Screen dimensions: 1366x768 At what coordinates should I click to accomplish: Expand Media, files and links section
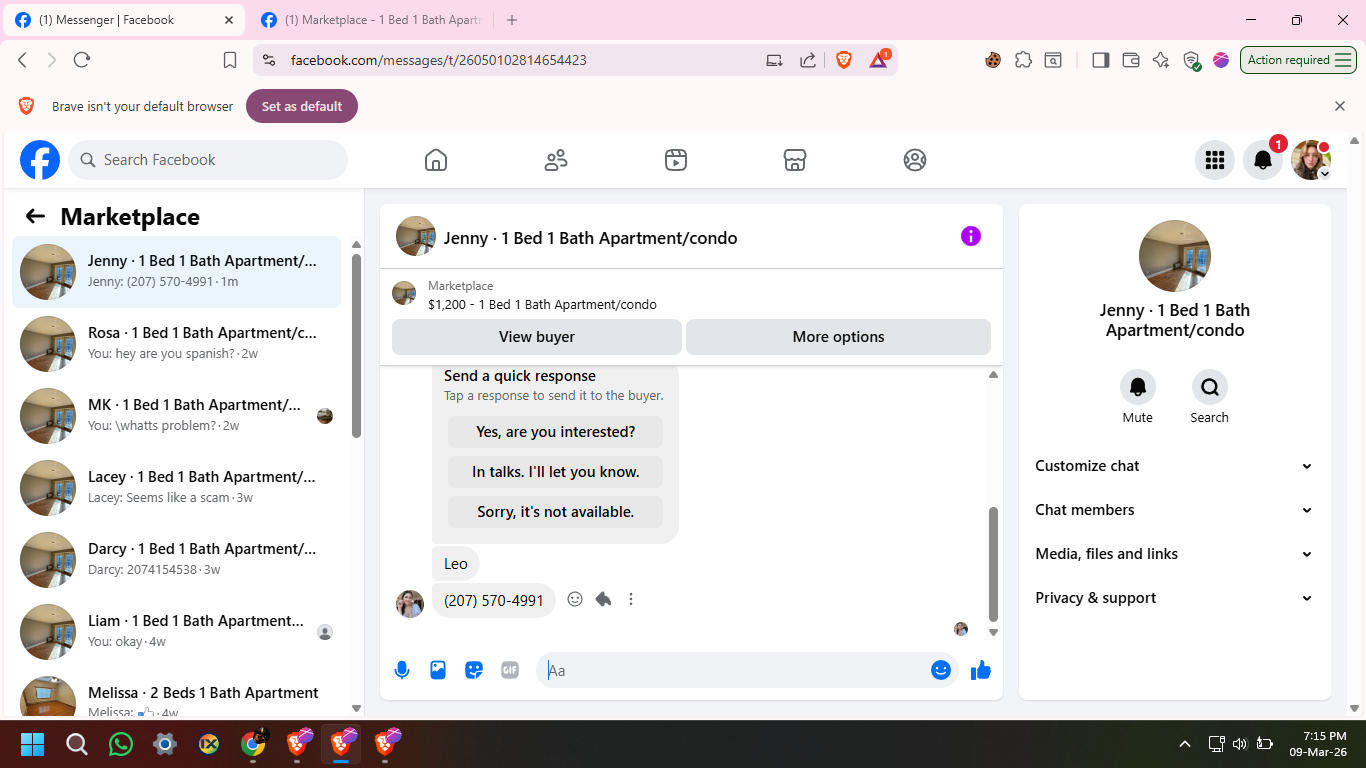pos(1175,554)
